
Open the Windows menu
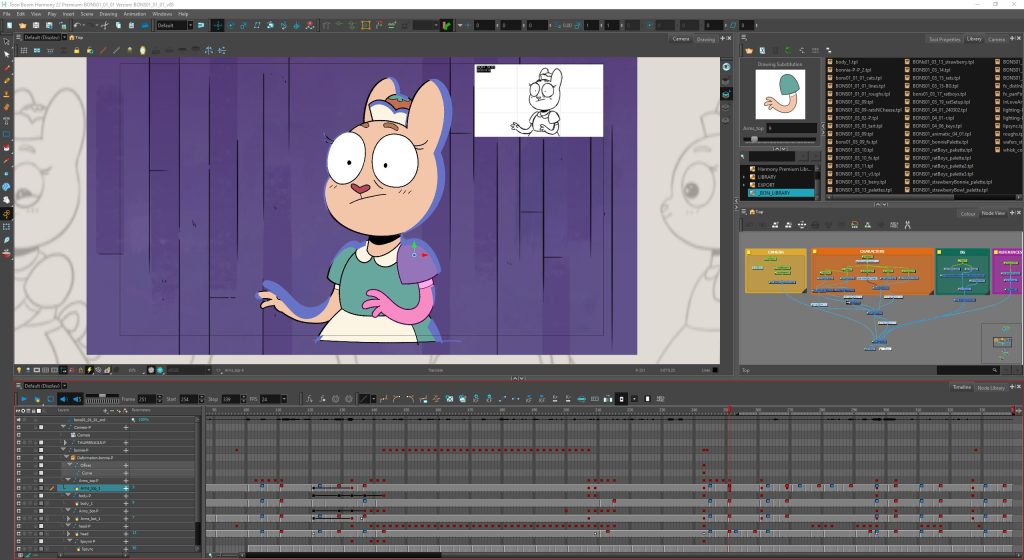(x=162, y=14)
